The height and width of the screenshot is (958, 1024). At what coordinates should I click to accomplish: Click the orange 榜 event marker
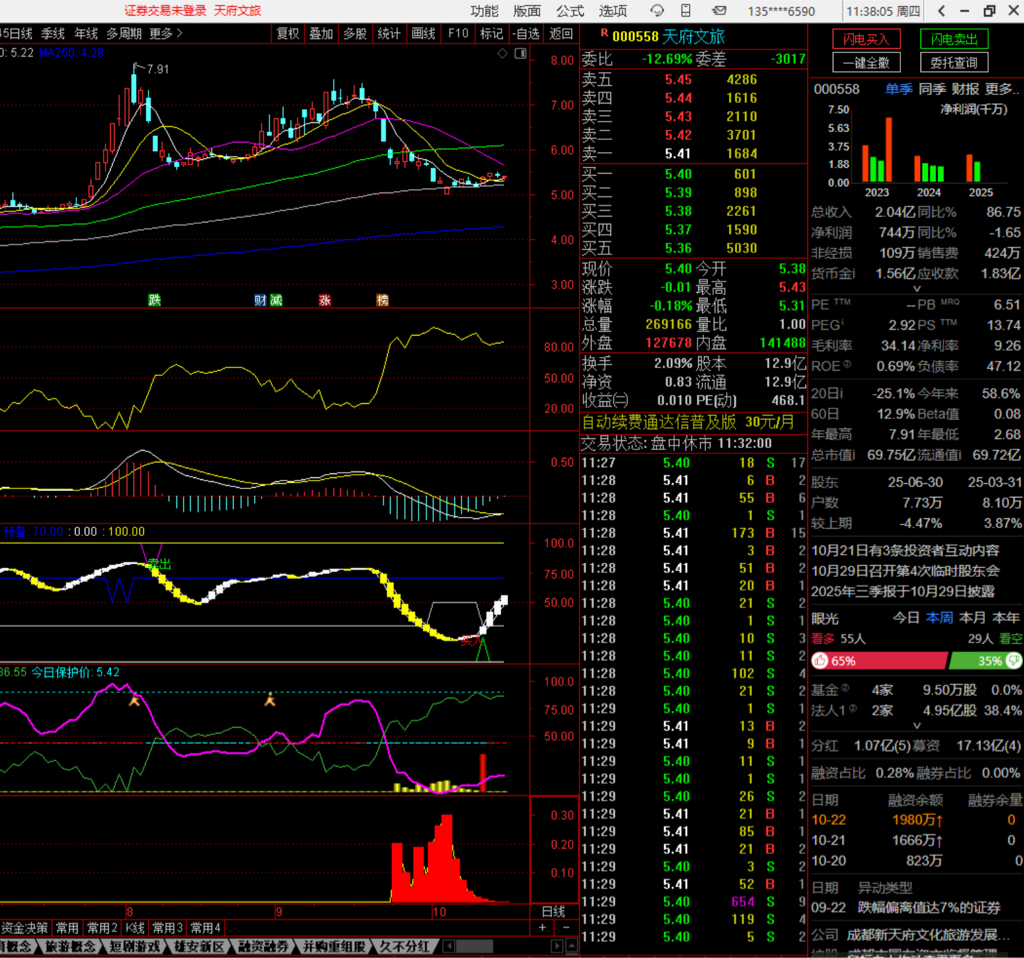click(x=383, y=300)
